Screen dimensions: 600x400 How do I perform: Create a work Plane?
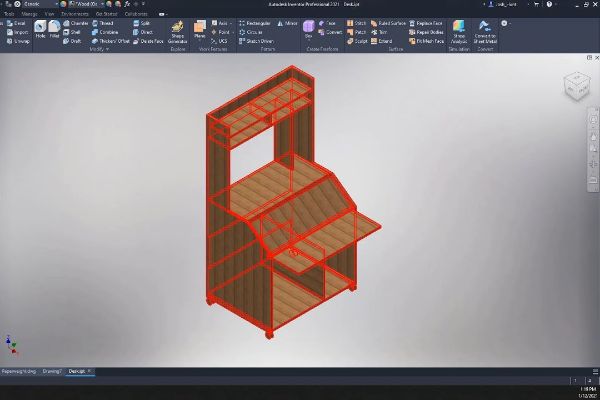coord(200,31)
